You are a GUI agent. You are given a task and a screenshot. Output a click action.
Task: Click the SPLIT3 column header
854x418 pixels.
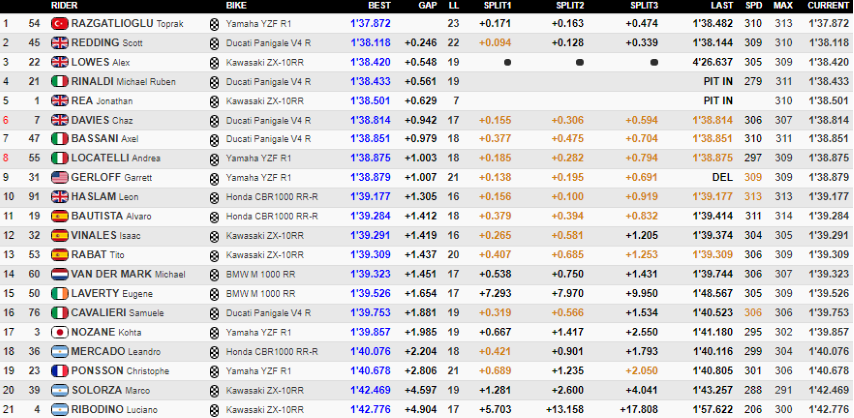point(644,5)
